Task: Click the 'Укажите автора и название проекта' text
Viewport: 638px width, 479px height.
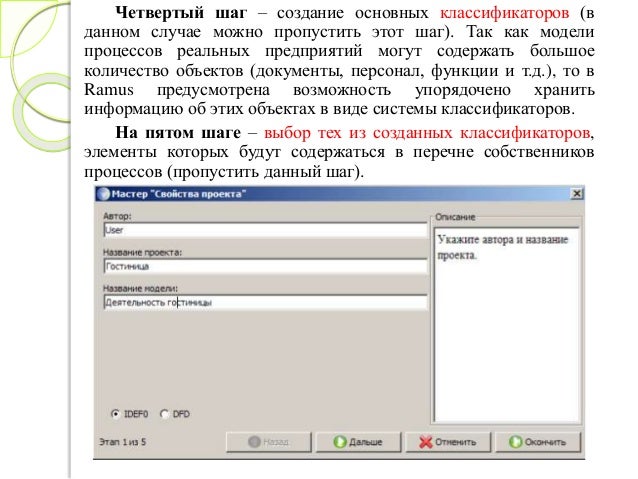Action: click(x=503, y=247)
